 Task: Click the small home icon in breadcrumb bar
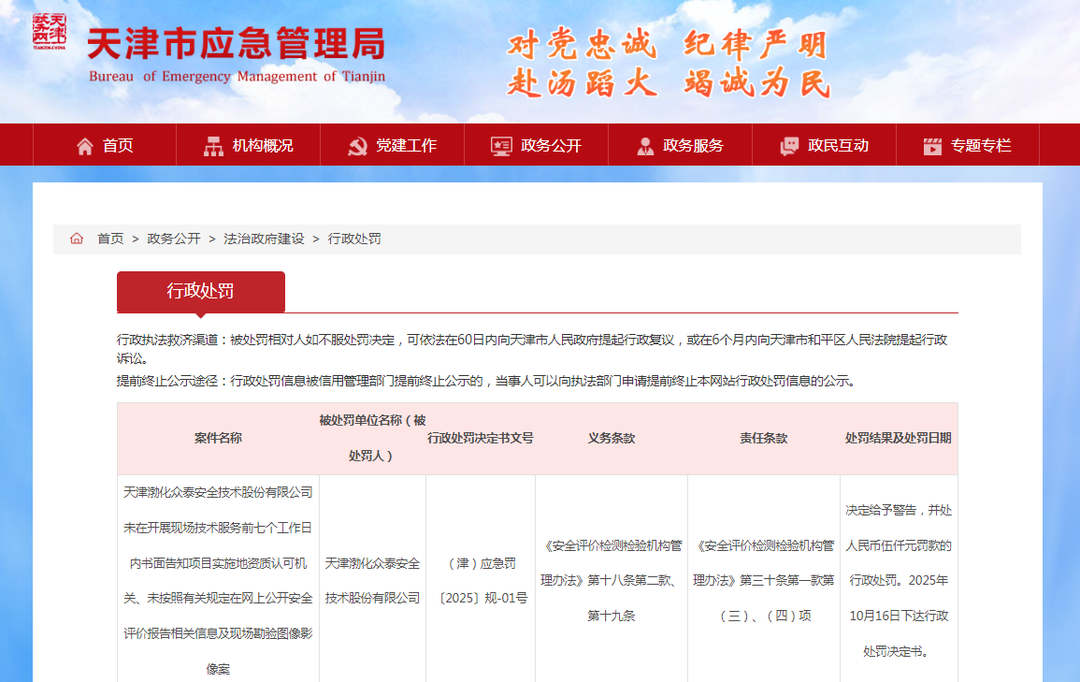[77, 239]
